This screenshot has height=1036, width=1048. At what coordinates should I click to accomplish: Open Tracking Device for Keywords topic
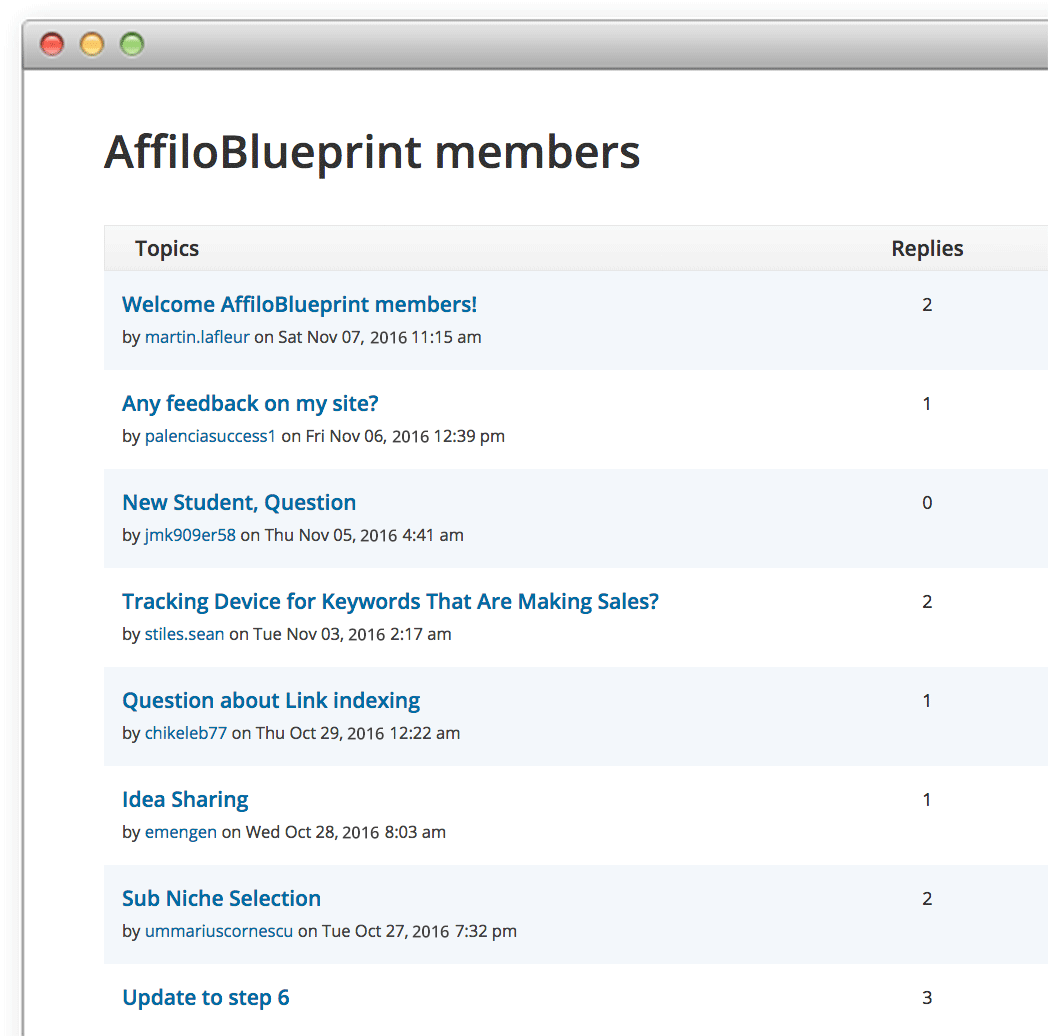(390, 602)
